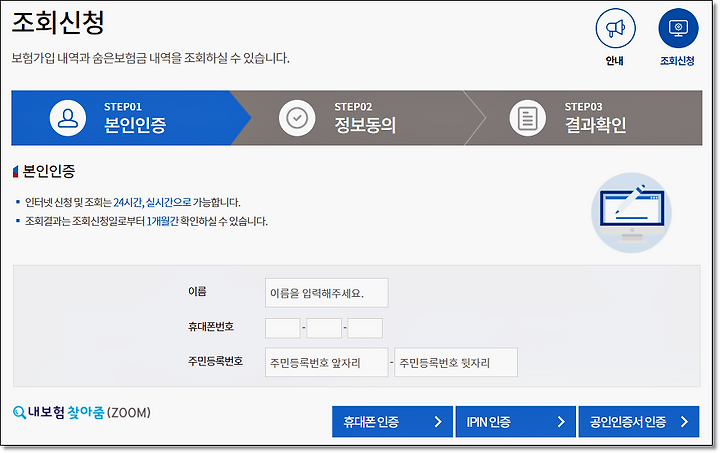Open the STEP01 본인인증 tab
The width and height of the screenshot is (720, 453).
click(x=131, y=118)
